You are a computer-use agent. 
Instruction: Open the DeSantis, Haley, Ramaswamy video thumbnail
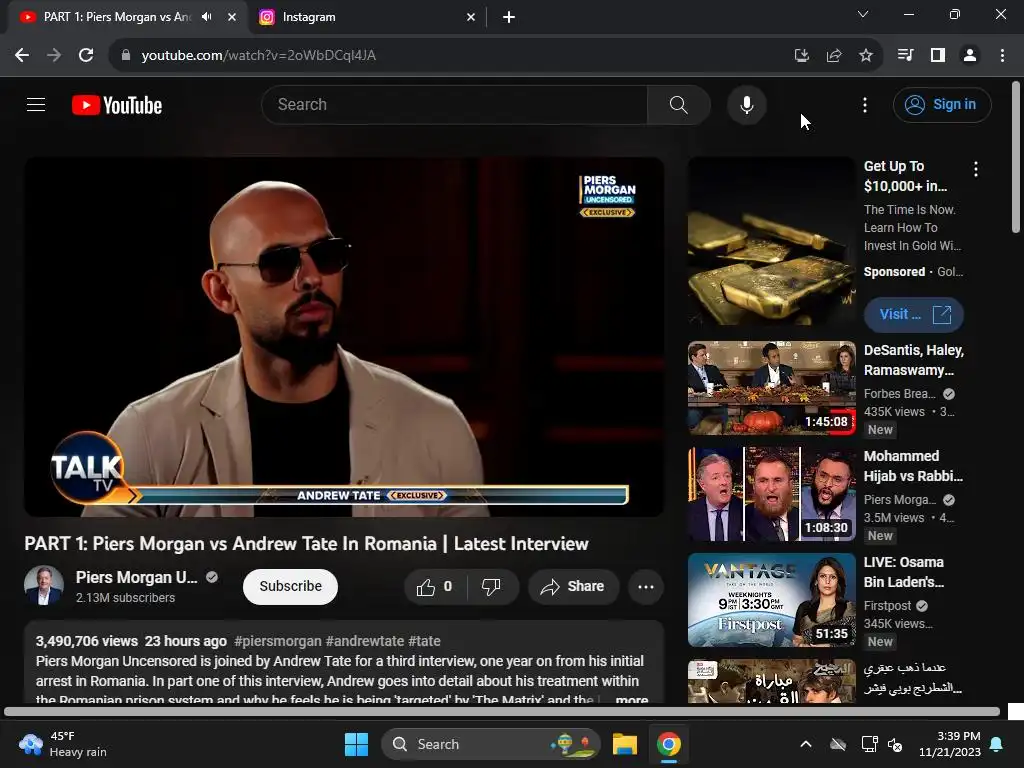point(771,388)
